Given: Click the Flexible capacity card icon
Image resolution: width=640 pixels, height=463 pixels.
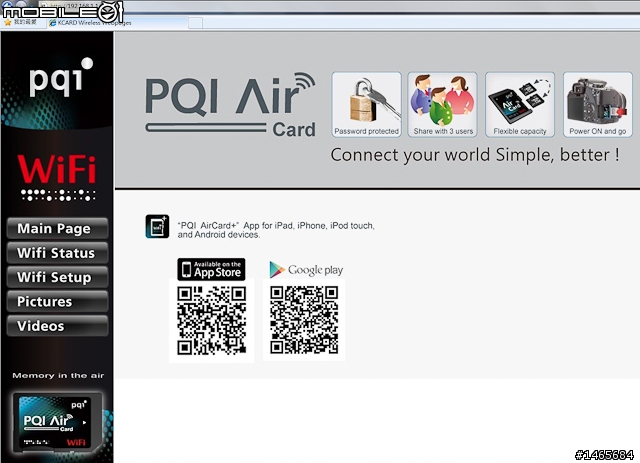Looking at the screenshot, I should [520, 105].
